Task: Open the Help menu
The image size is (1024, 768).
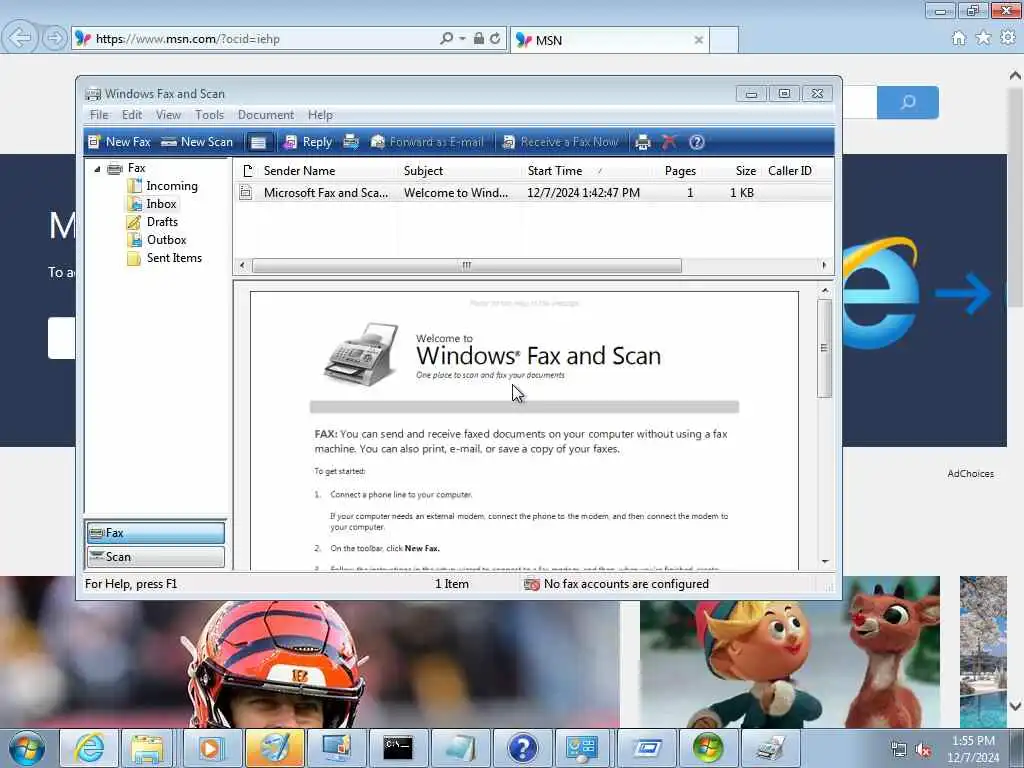Action: [x=320, y=115]
